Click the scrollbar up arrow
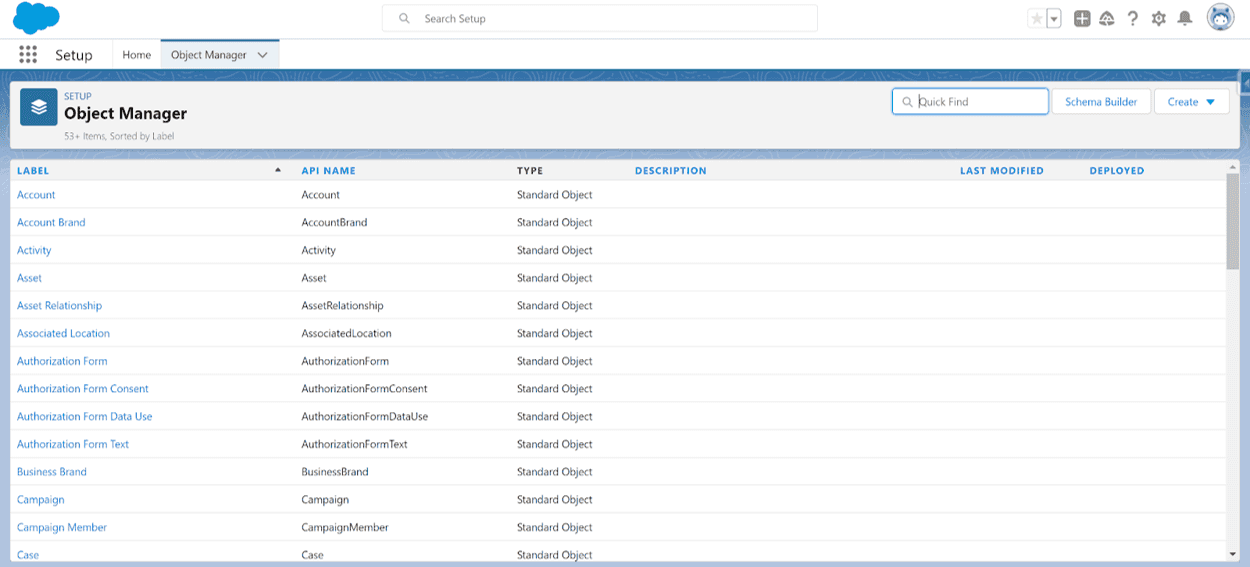1250x567 pixels. [x=1232, y=166]
